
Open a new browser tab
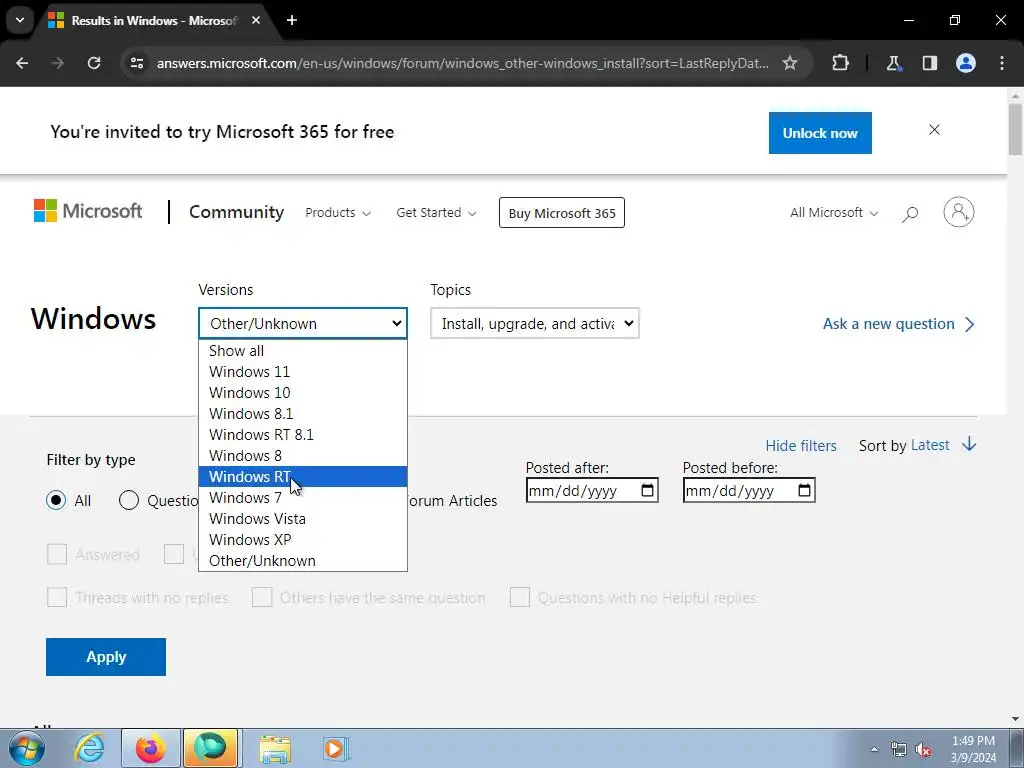coord(292,20)
